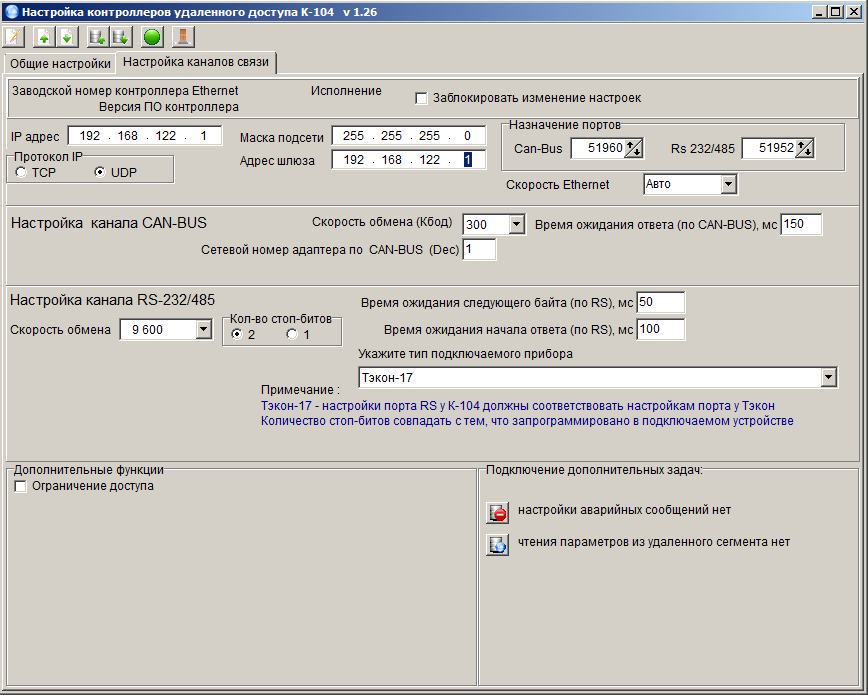The width and height of the screenshot is (868, 695).
Task: Click the Can-Bus port number spinner
Action: click(x=634, y=148)
